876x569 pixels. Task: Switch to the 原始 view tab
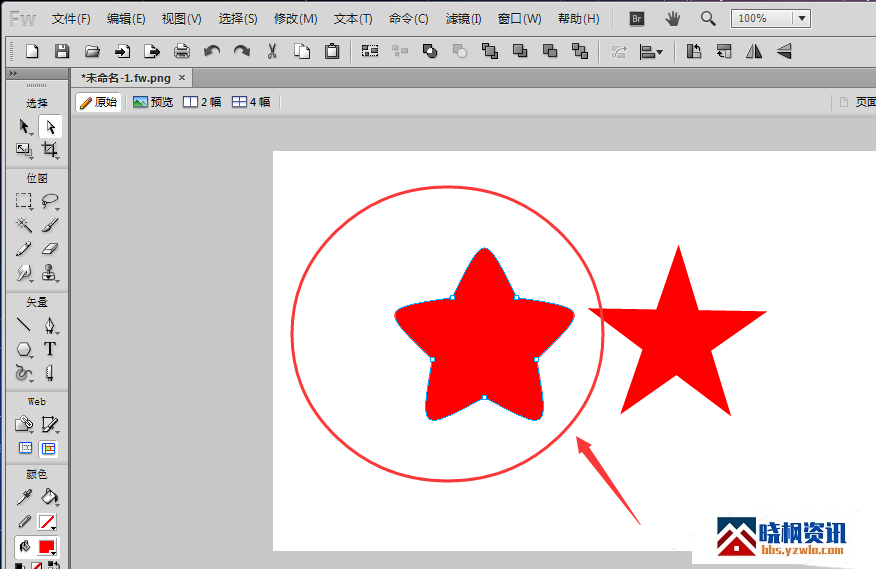pyautogui.click(x=98, y=102)
